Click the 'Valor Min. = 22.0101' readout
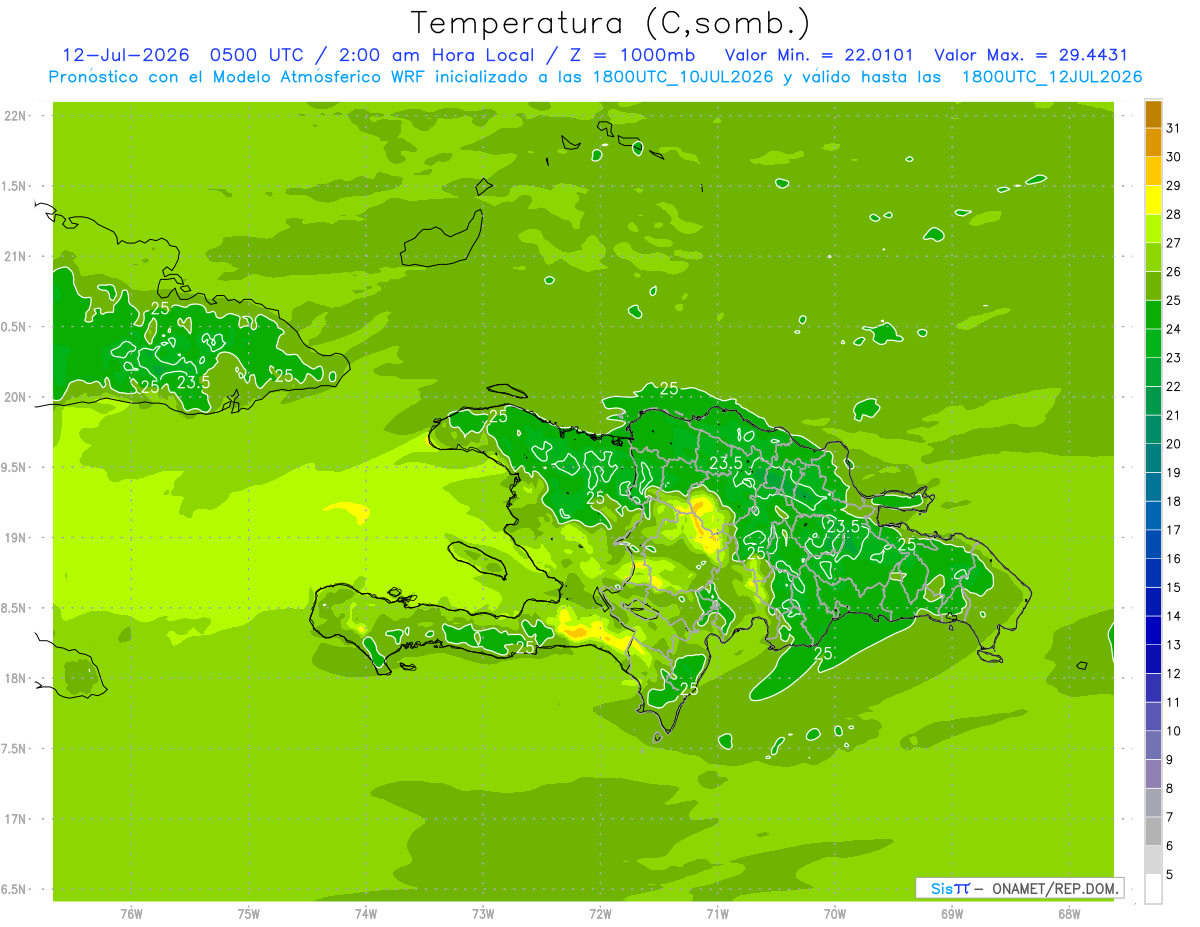Image resolution: width=1200 pixels, height=927 pixels. (x=819, y=55)
